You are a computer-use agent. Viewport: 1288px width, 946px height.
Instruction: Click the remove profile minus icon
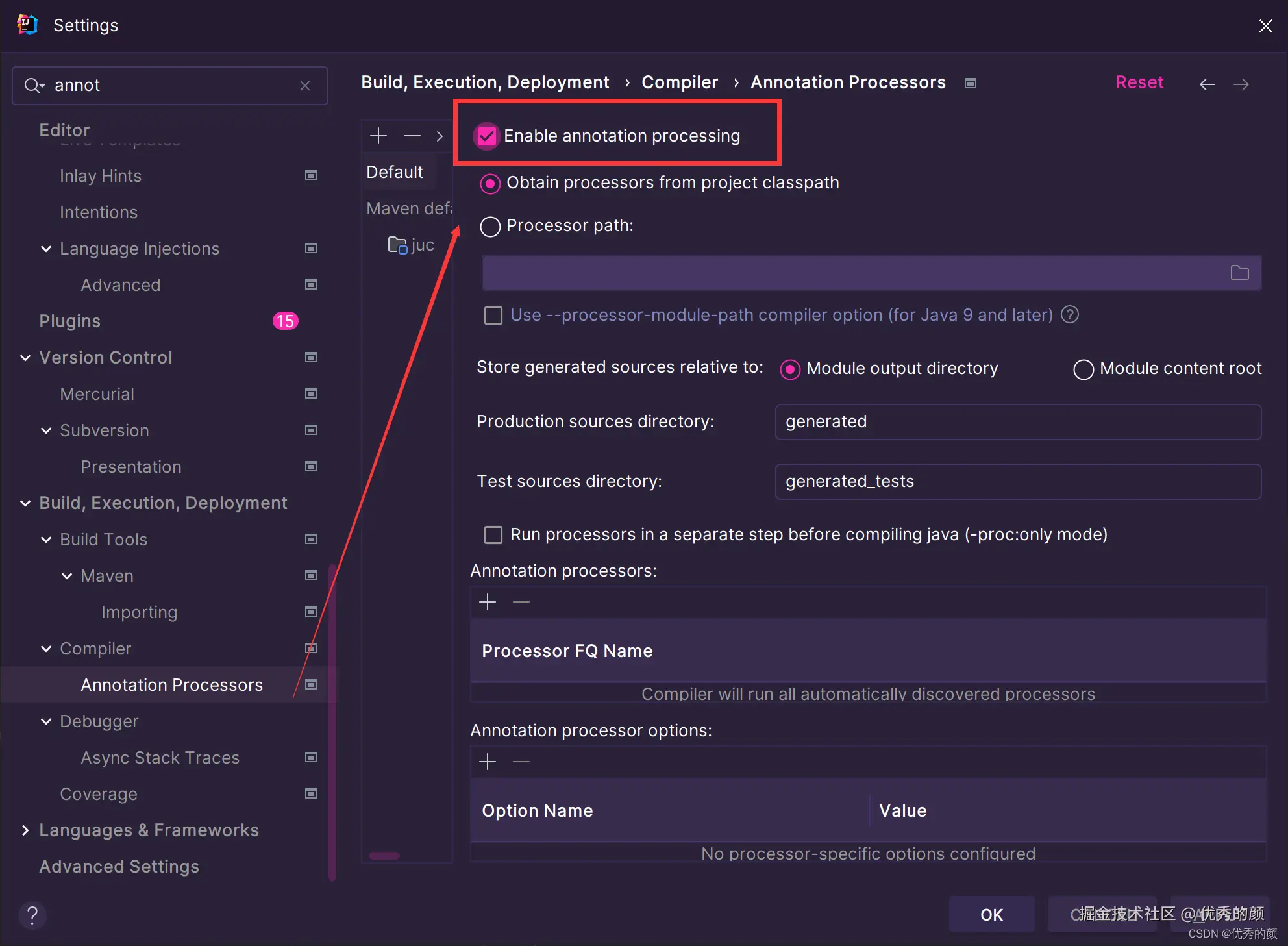coord(412,136)
